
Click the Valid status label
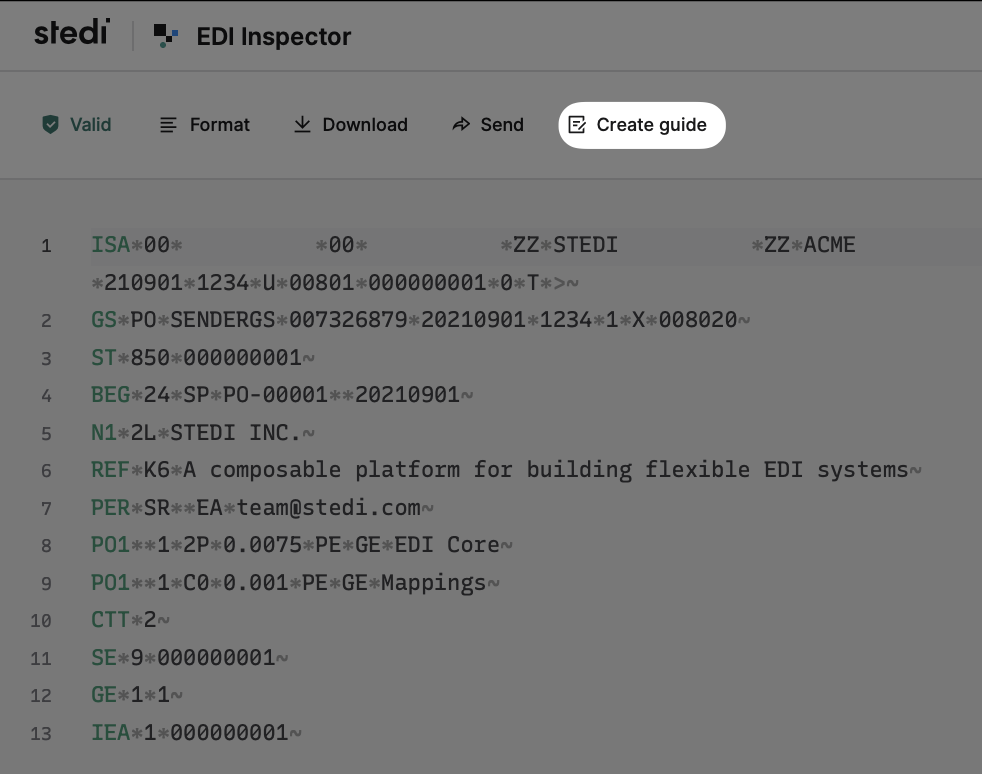90,125
